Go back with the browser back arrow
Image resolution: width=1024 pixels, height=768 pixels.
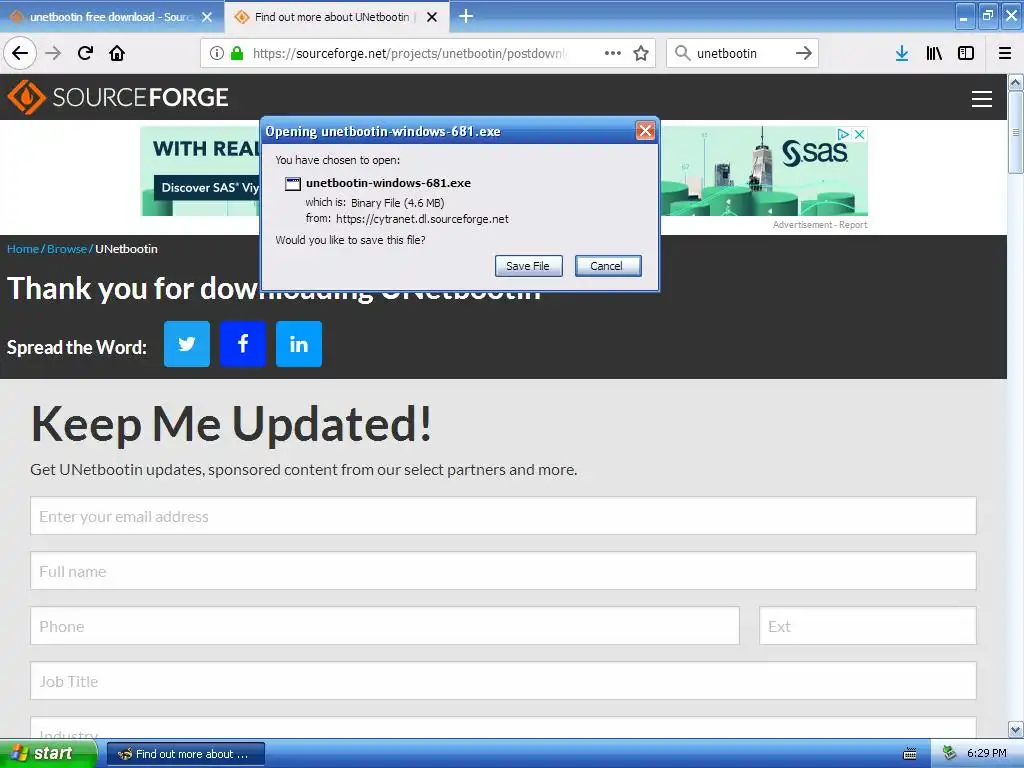click(20, 53)
